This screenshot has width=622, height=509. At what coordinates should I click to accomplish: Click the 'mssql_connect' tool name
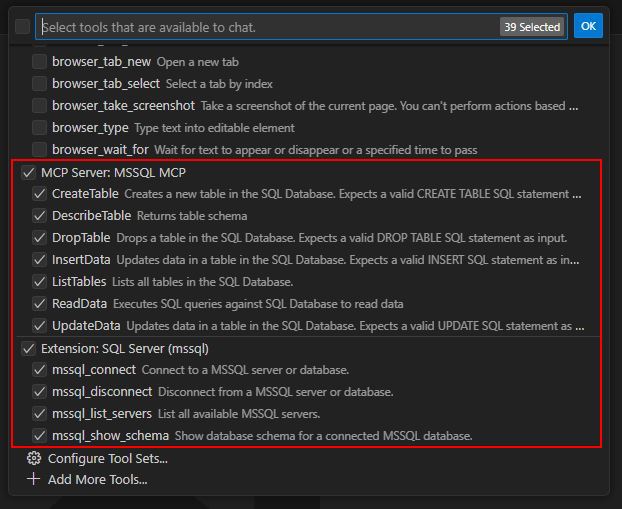pyautogui.click(x=94, y=370)
